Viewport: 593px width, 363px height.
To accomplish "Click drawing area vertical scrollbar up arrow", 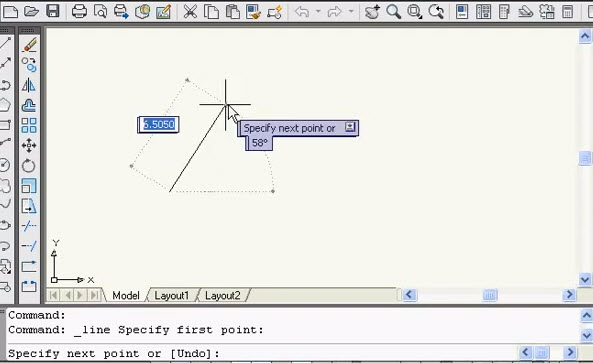I will point(585,36).
